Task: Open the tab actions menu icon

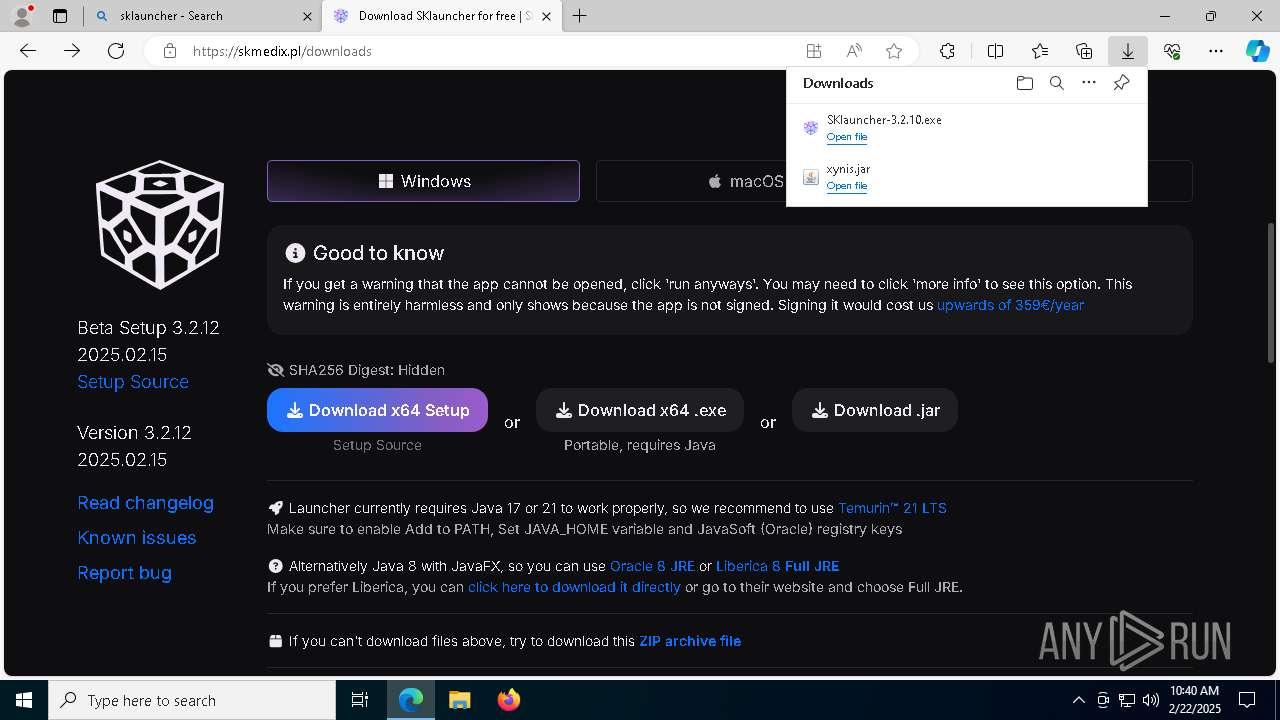Action: coord(60,16)
